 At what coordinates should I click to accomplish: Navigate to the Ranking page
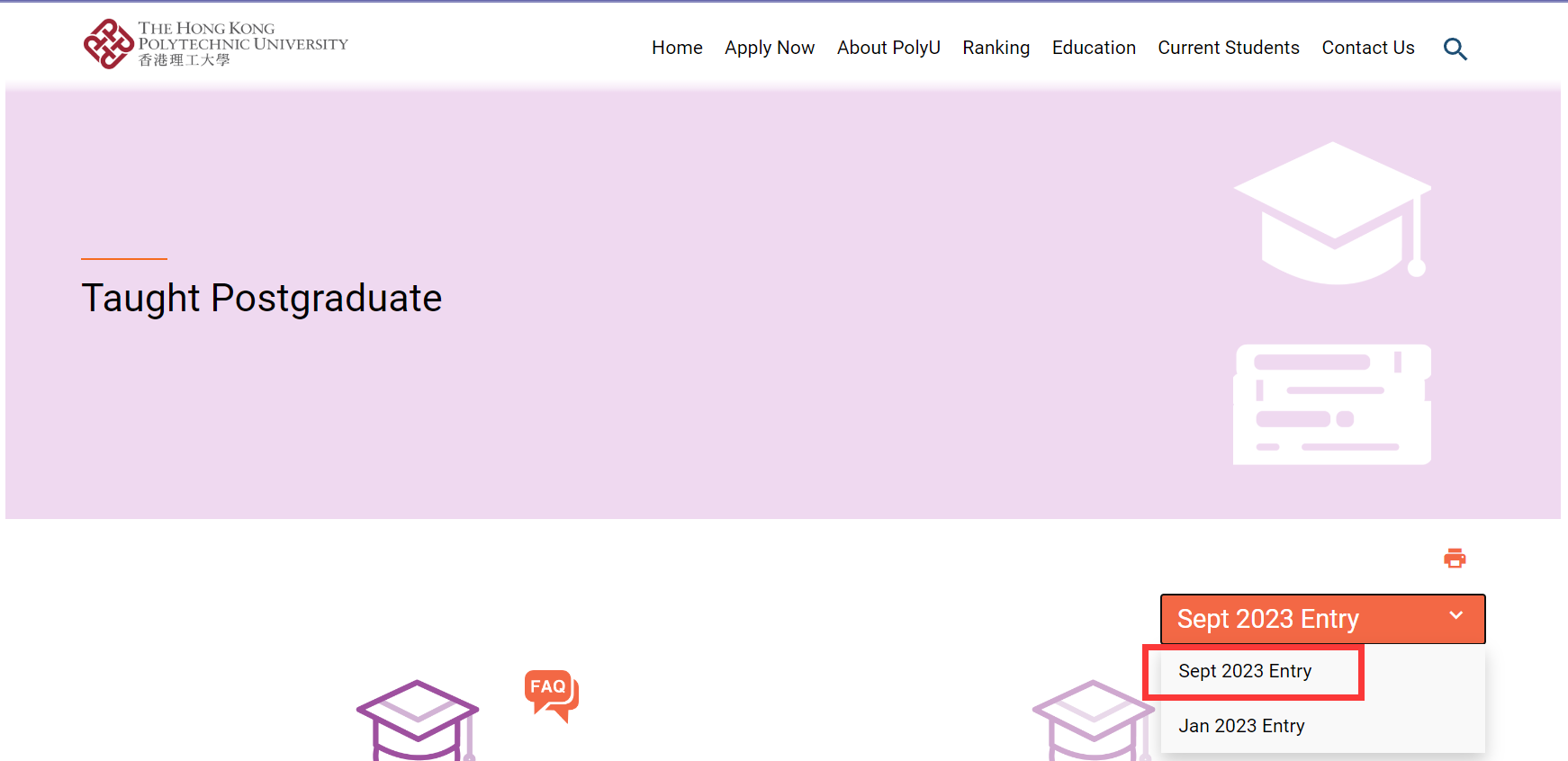tap(996, 48)
